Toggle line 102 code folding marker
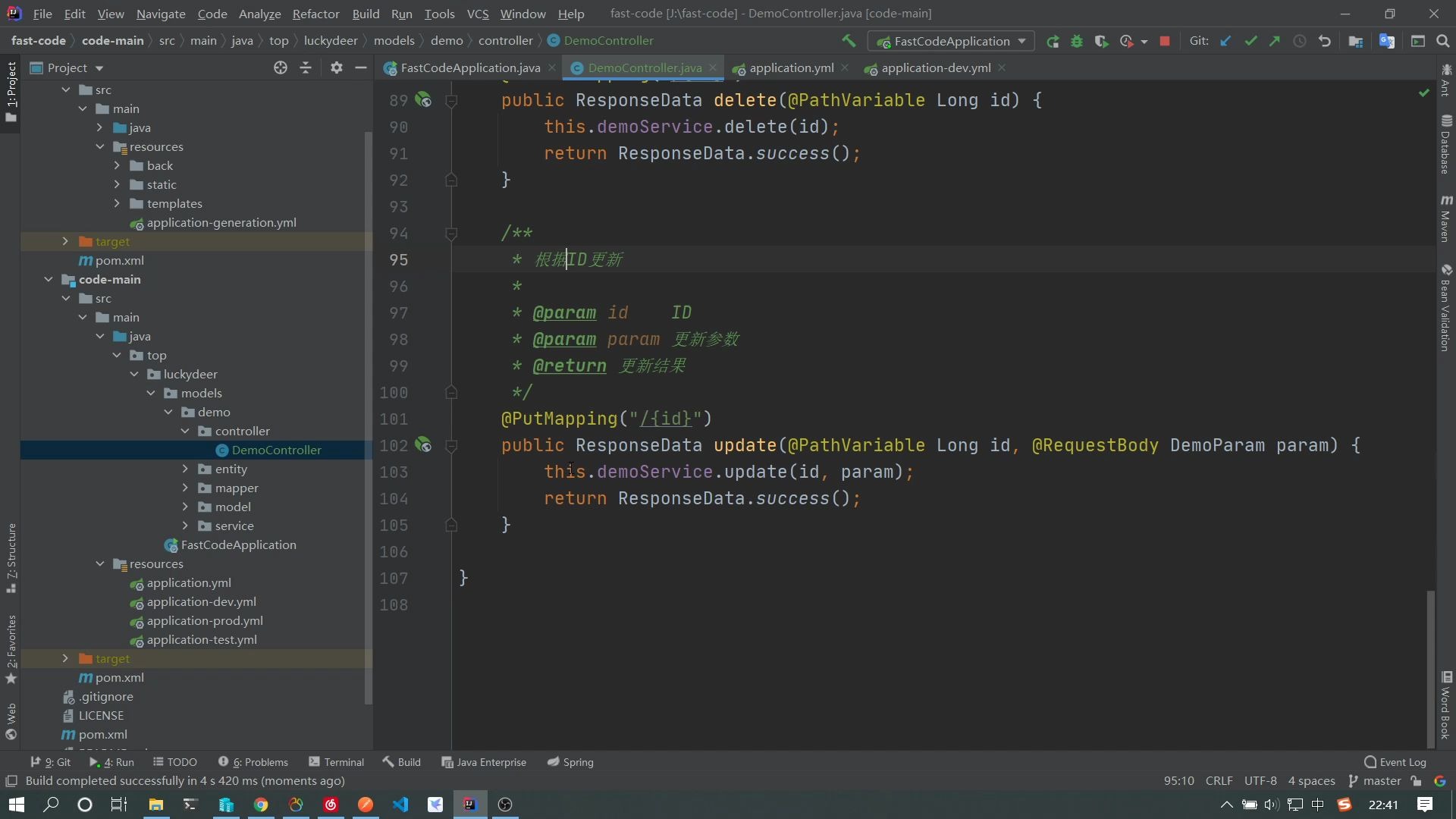The height and width of the screenshot is (819, 1456). [451, 445]
